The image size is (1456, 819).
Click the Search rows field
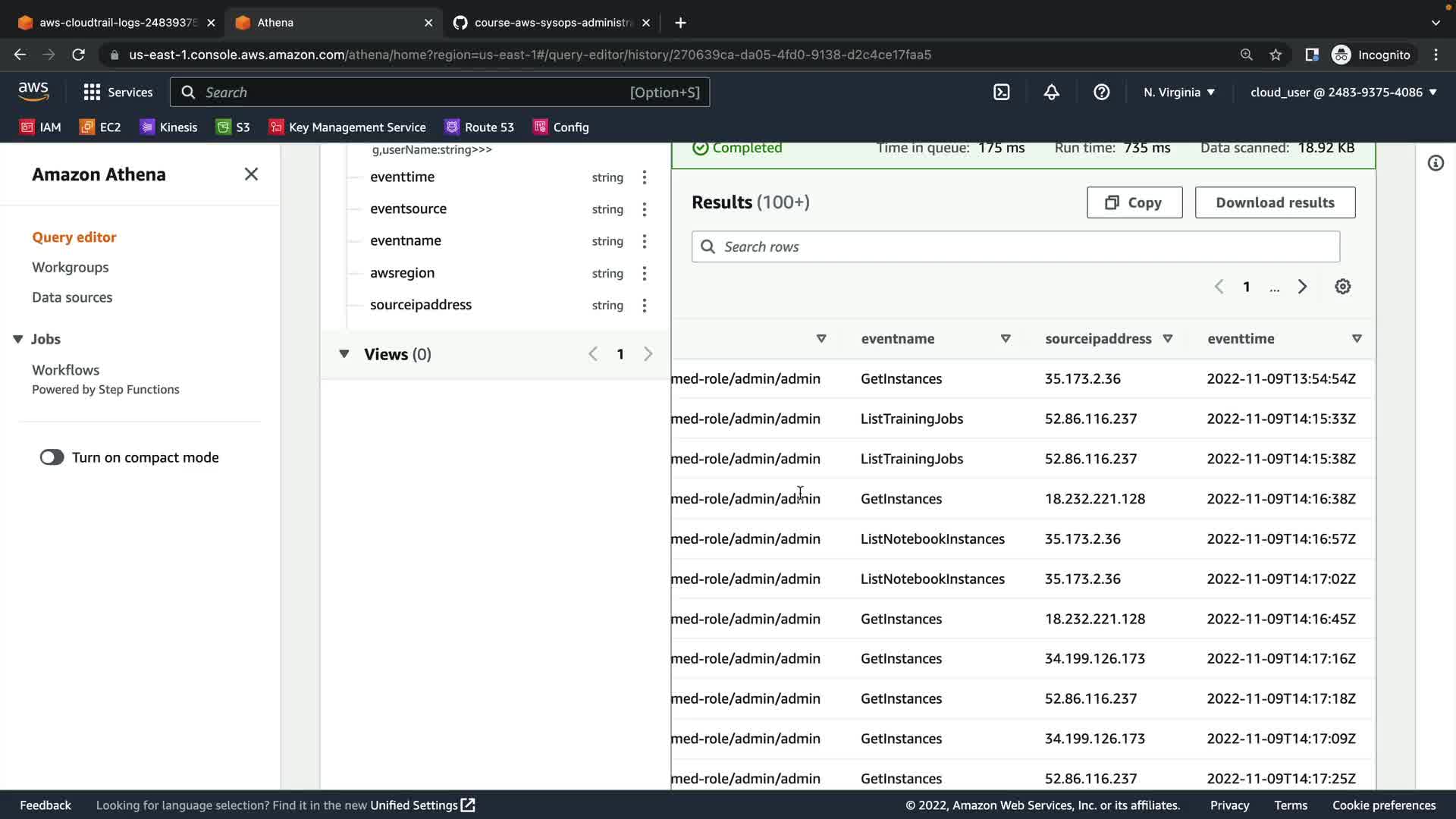click(x=1015, y=246)
